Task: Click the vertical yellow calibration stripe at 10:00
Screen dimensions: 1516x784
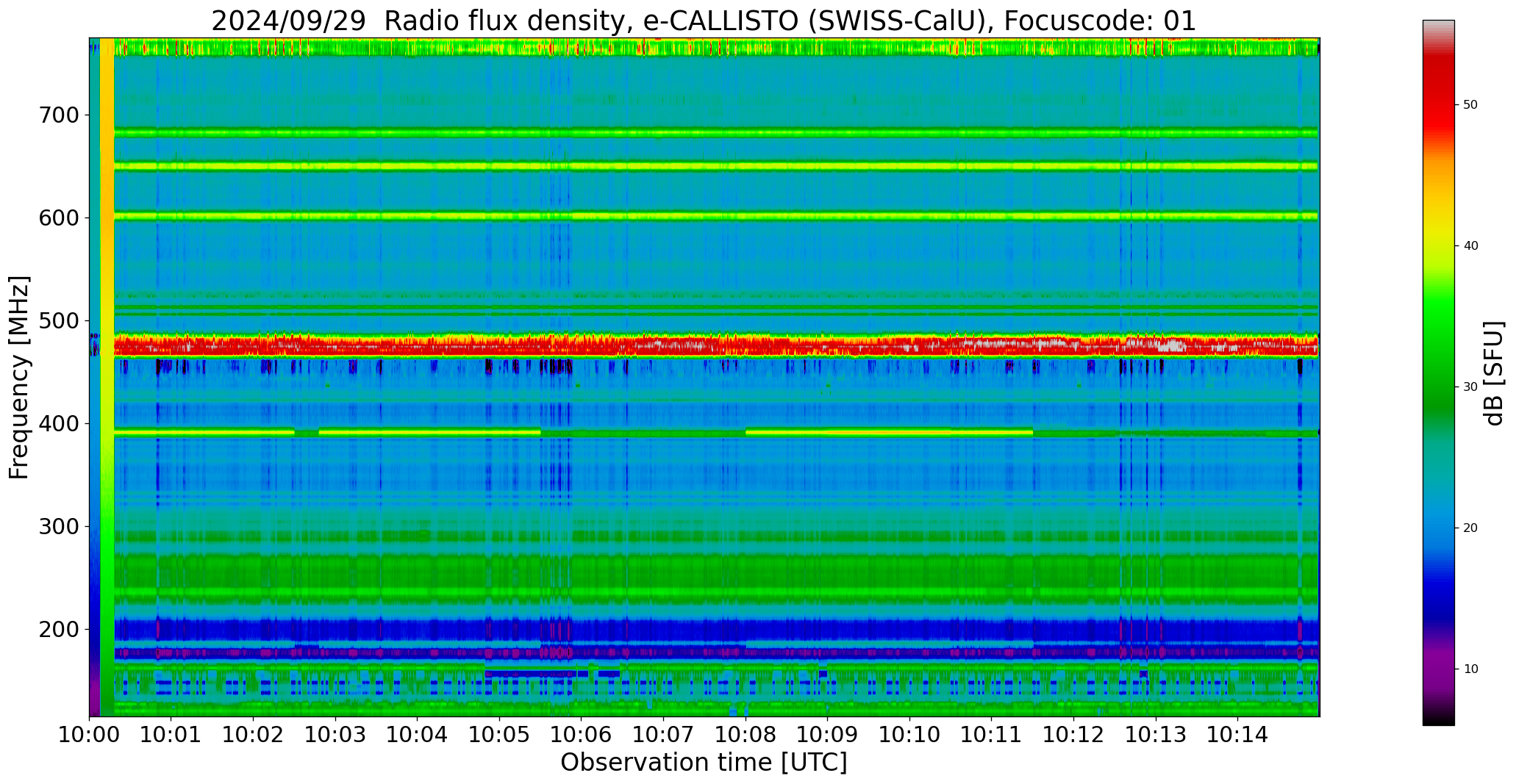Action: (x=107, y=377)
